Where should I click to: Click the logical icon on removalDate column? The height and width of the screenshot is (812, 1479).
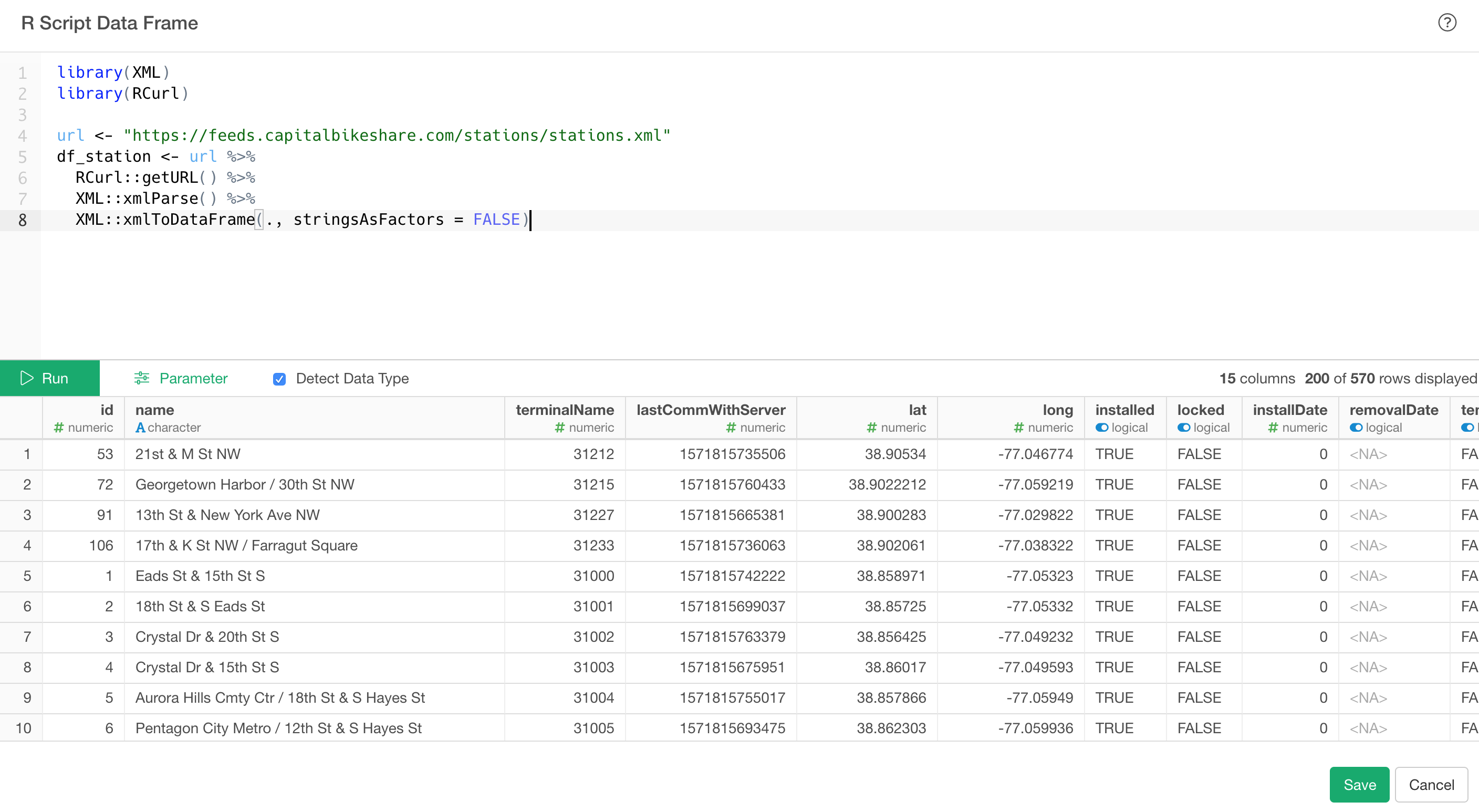[x=1357, y=428]
